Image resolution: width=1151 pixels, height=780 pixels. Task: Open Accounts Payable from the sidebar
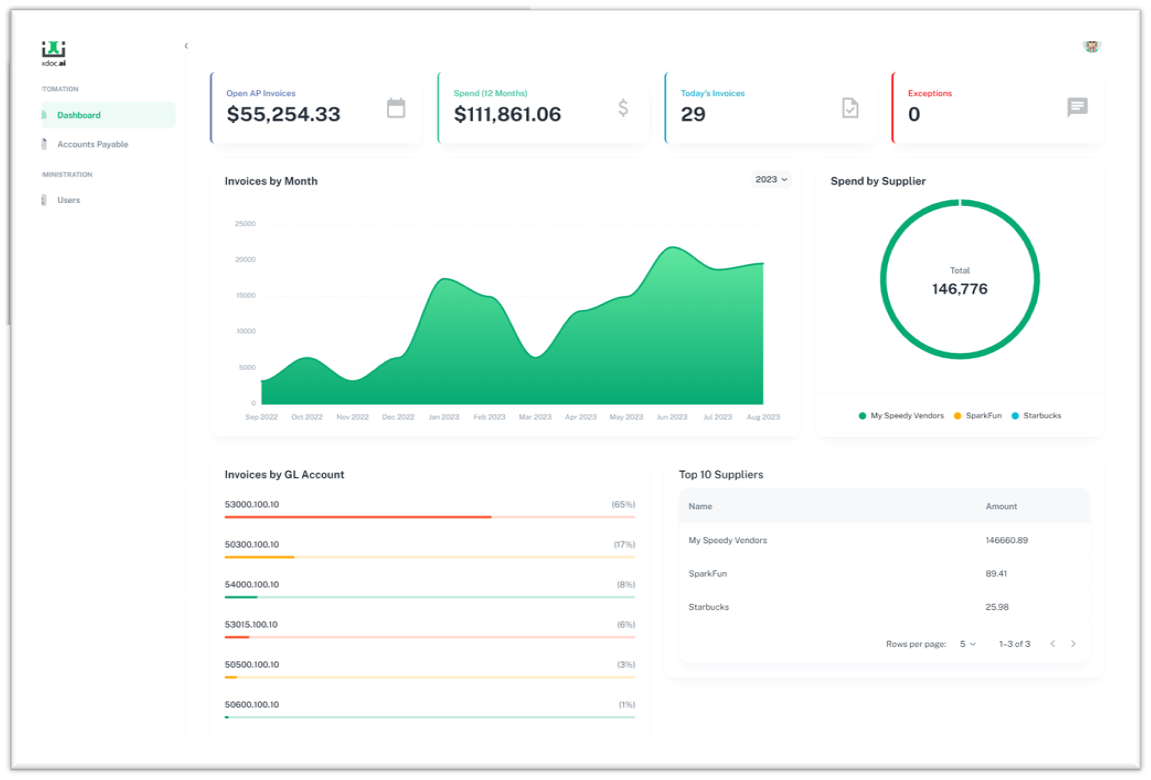(x=92, y=144)
